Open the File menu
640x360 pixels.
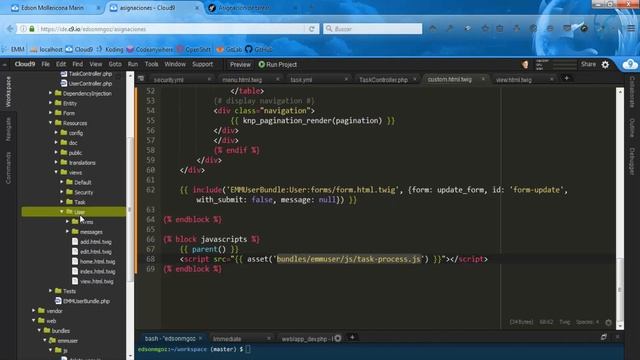point(45,64)
